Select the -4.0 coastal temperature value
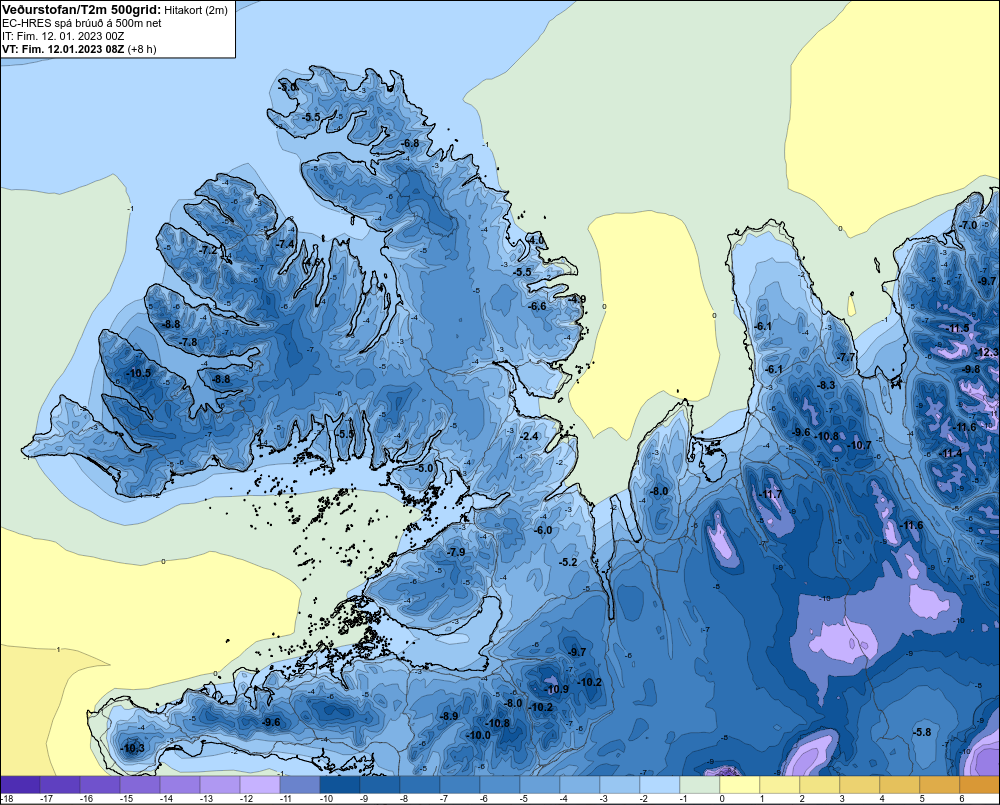1000x805 pixels. pos(536,240)
